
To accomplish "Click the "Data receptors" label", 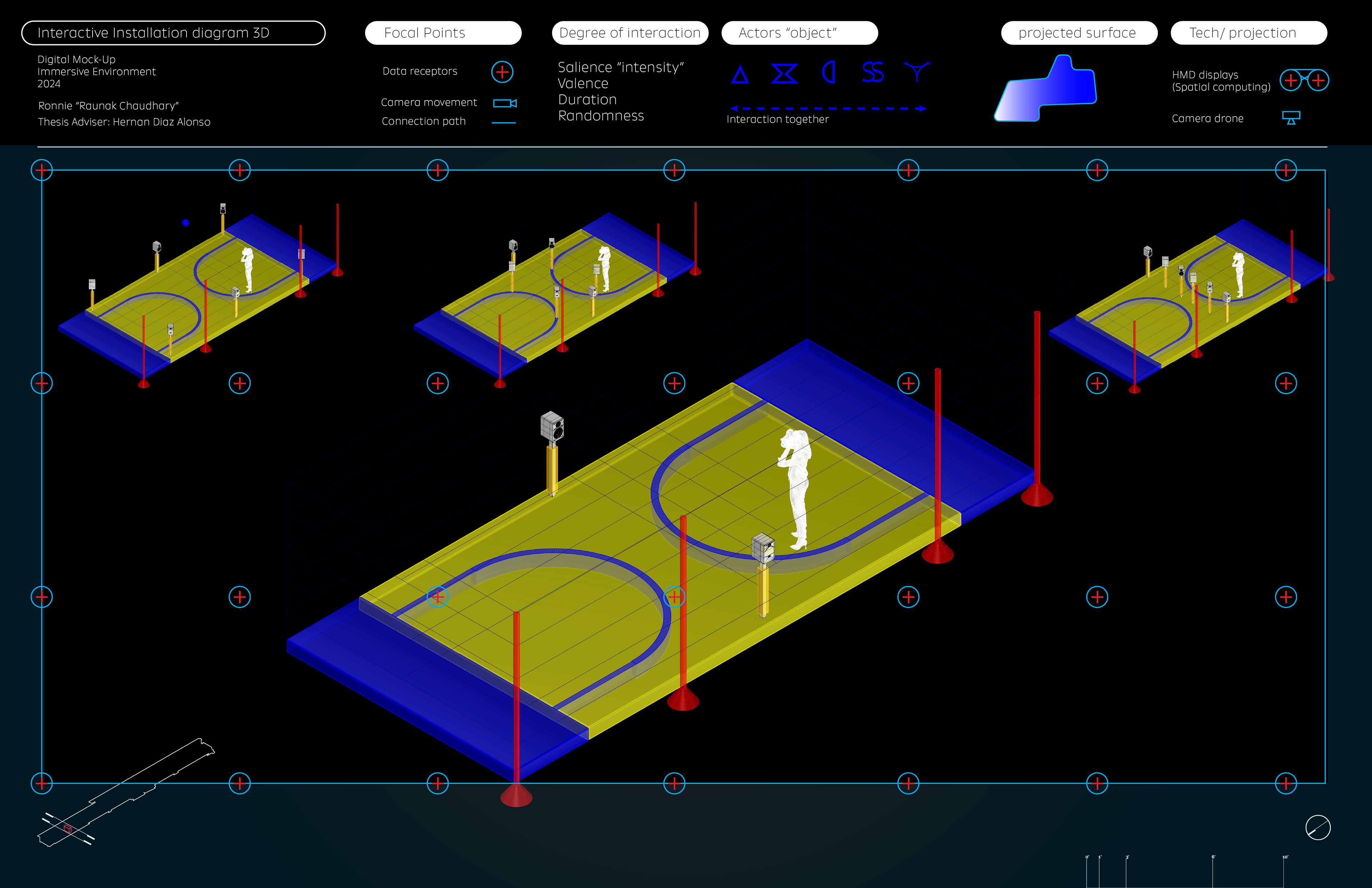I will pos(420,71).
